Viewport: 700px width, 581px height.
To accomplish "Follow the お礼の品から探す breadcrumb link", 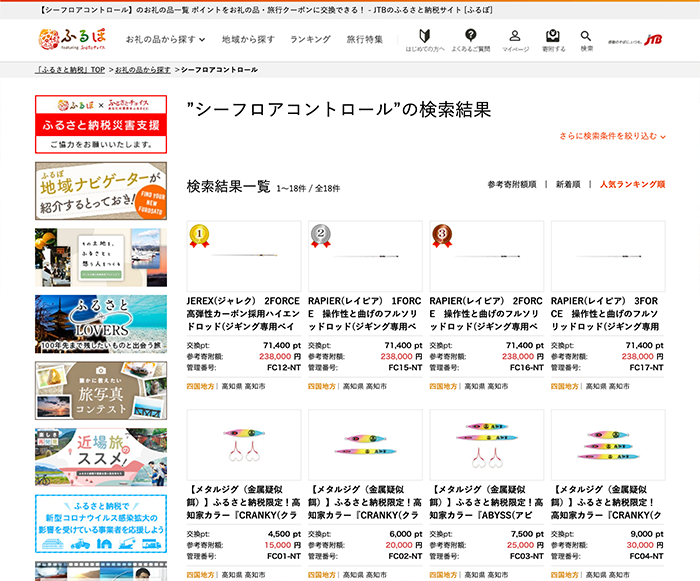I will point(143,70).
